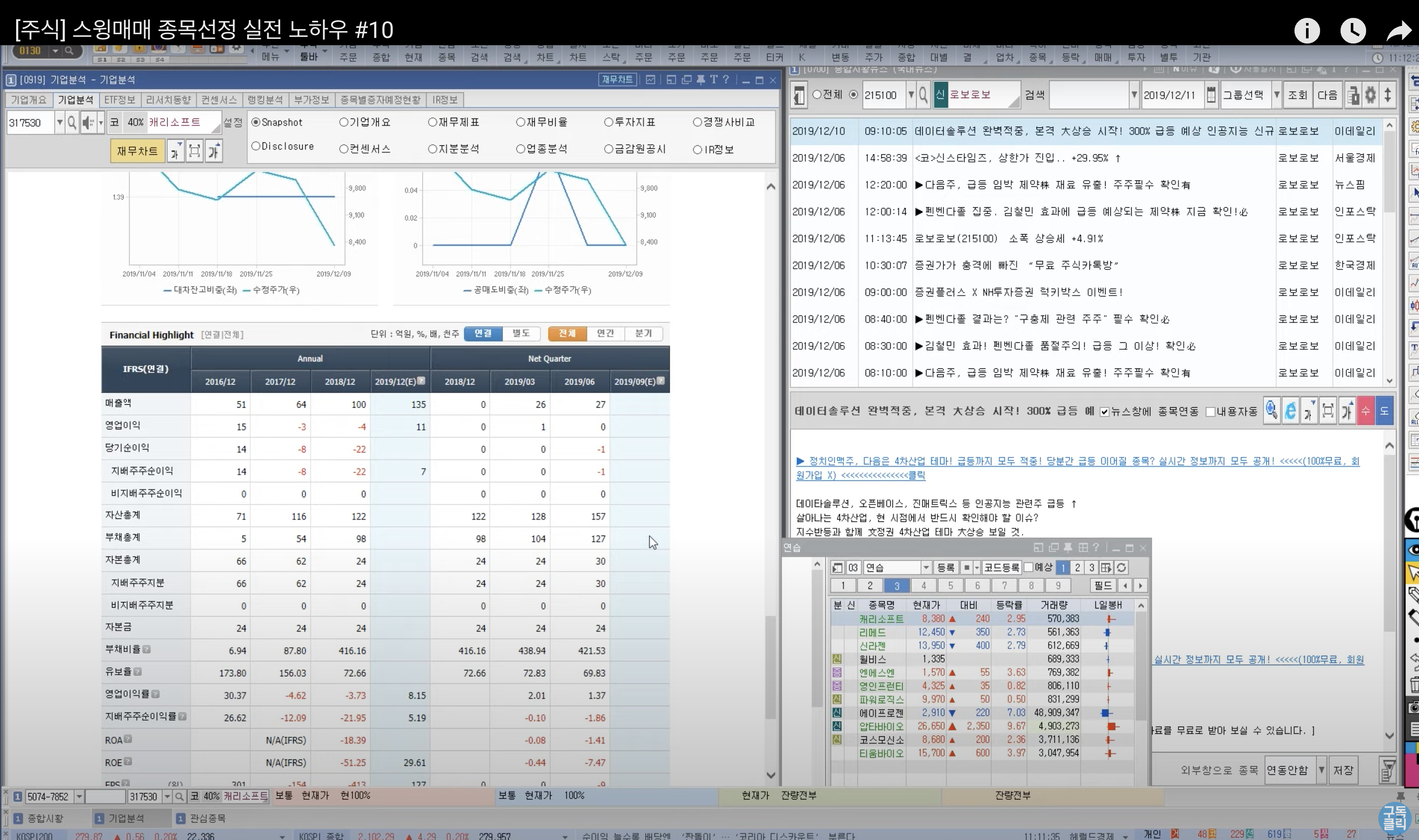
Task: Click refresh icon in 연습 watchlist panel
Action: tap(1121, 567)
